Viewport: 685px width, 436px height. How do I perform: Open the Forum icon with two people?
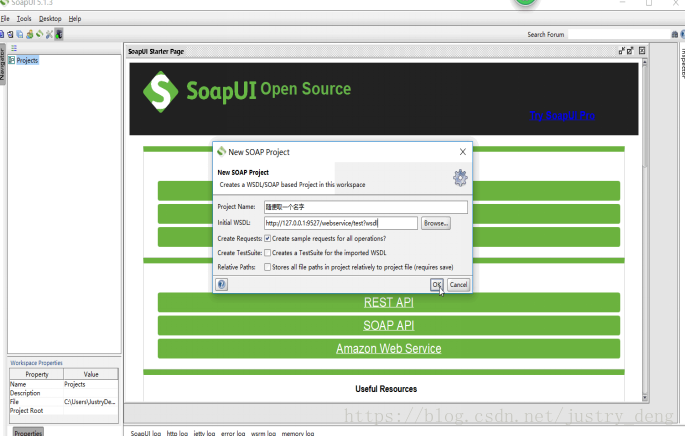pyautogui.click(x=30, y=34)
